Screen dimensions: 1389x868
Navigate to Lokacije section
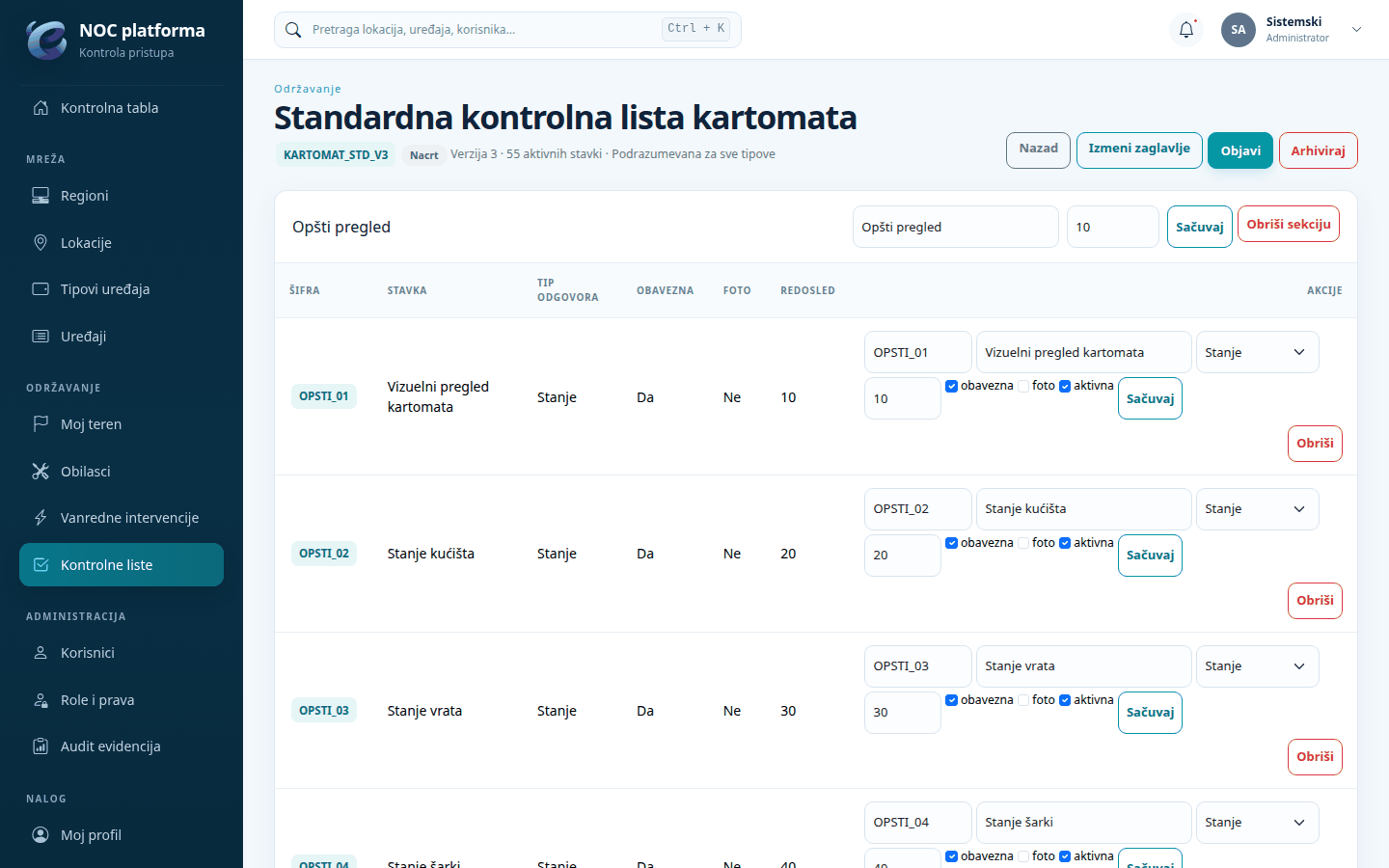tap(122, 243)
